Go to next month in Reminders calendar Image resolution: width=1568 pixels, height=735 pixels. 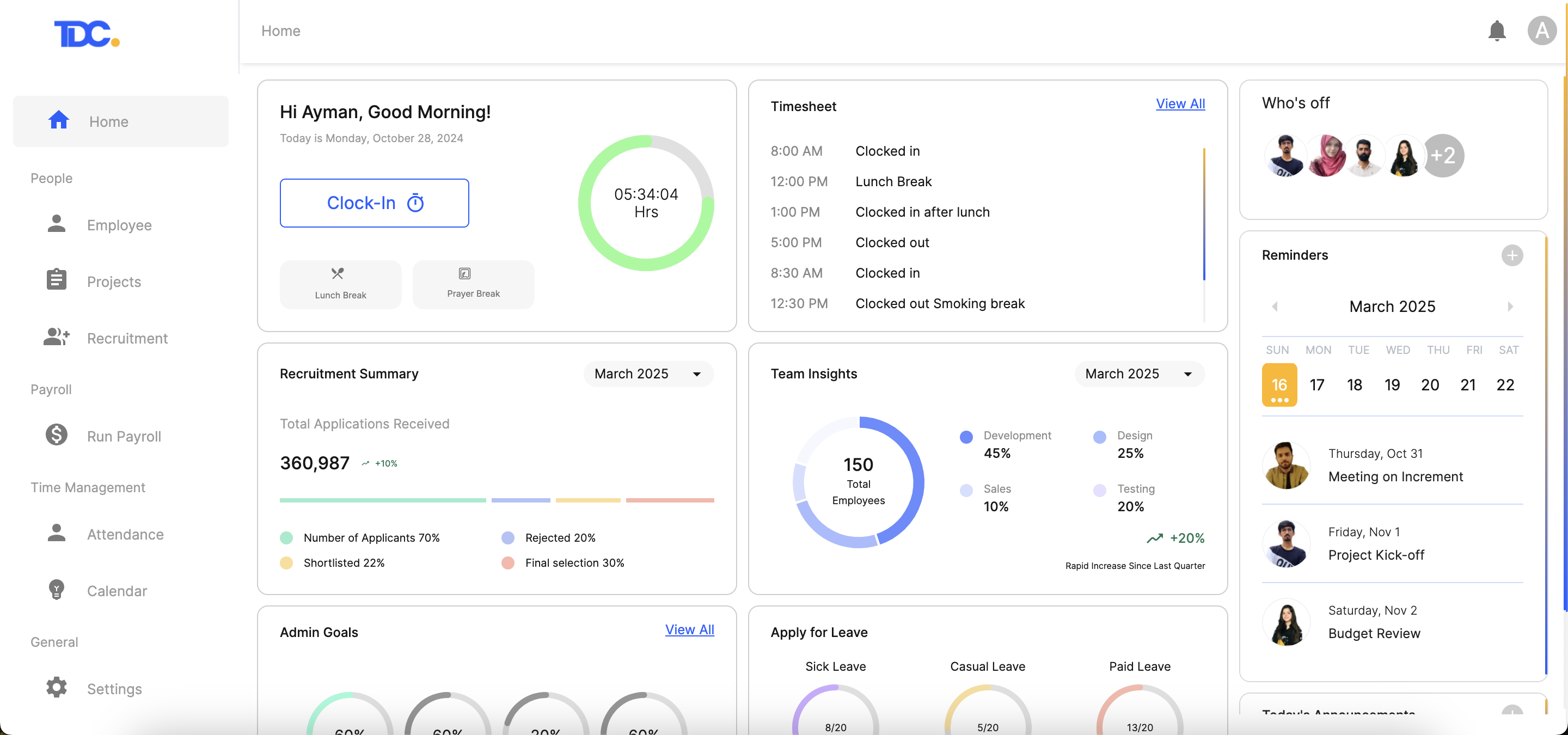(x=1510, y=307)
